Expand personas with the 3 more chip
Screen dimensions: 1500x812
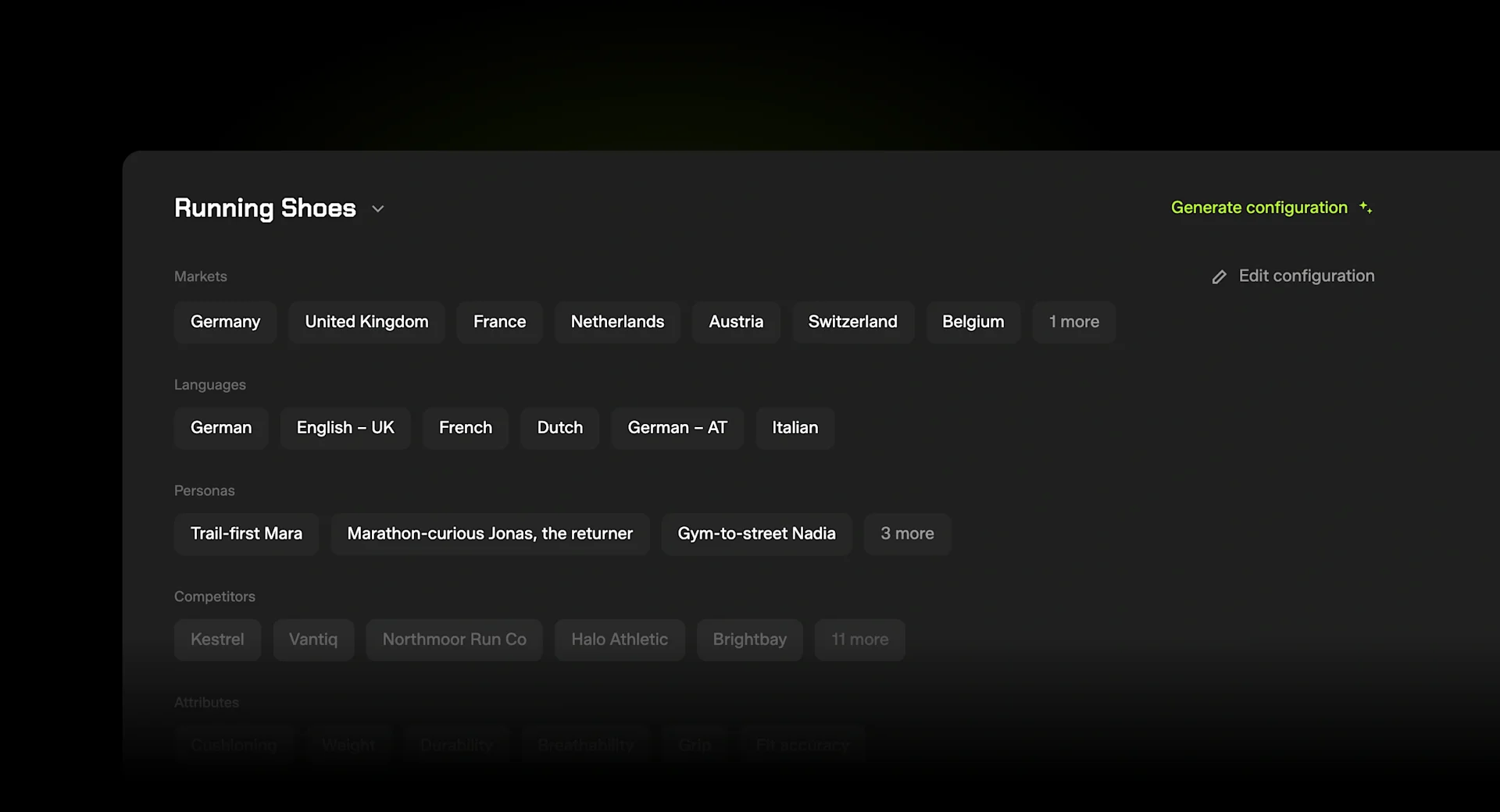(x=907, y=534)
